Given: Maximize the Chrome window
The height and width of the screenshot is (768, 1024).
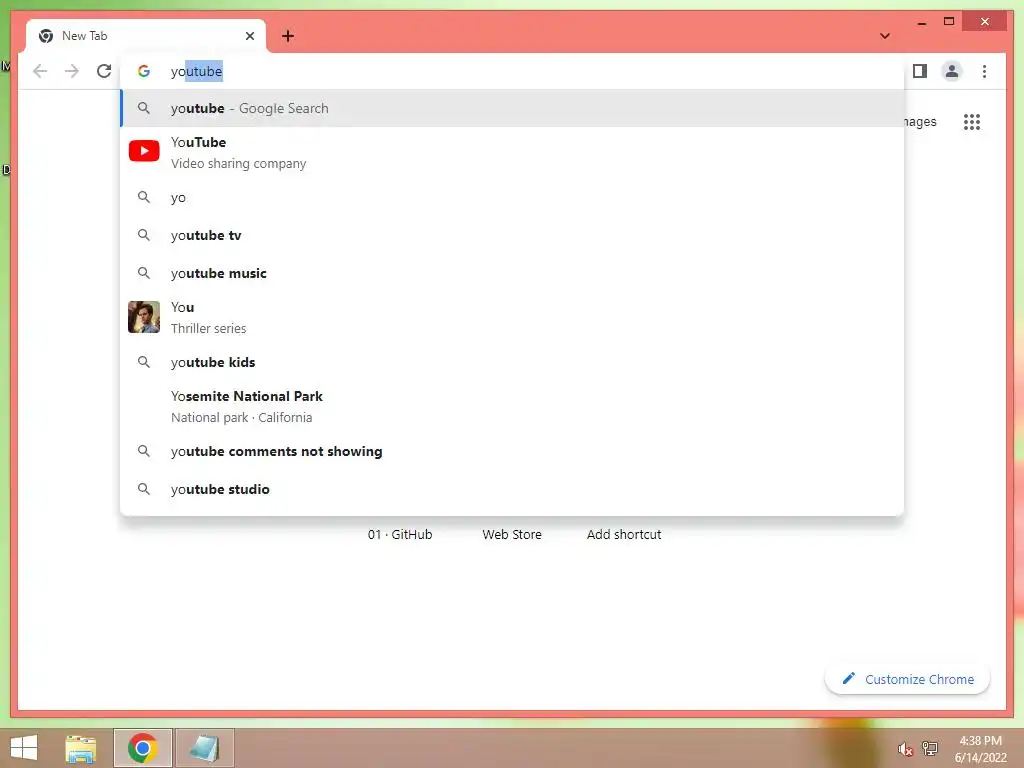Looking at the screenshot, I should pos(949,22).
